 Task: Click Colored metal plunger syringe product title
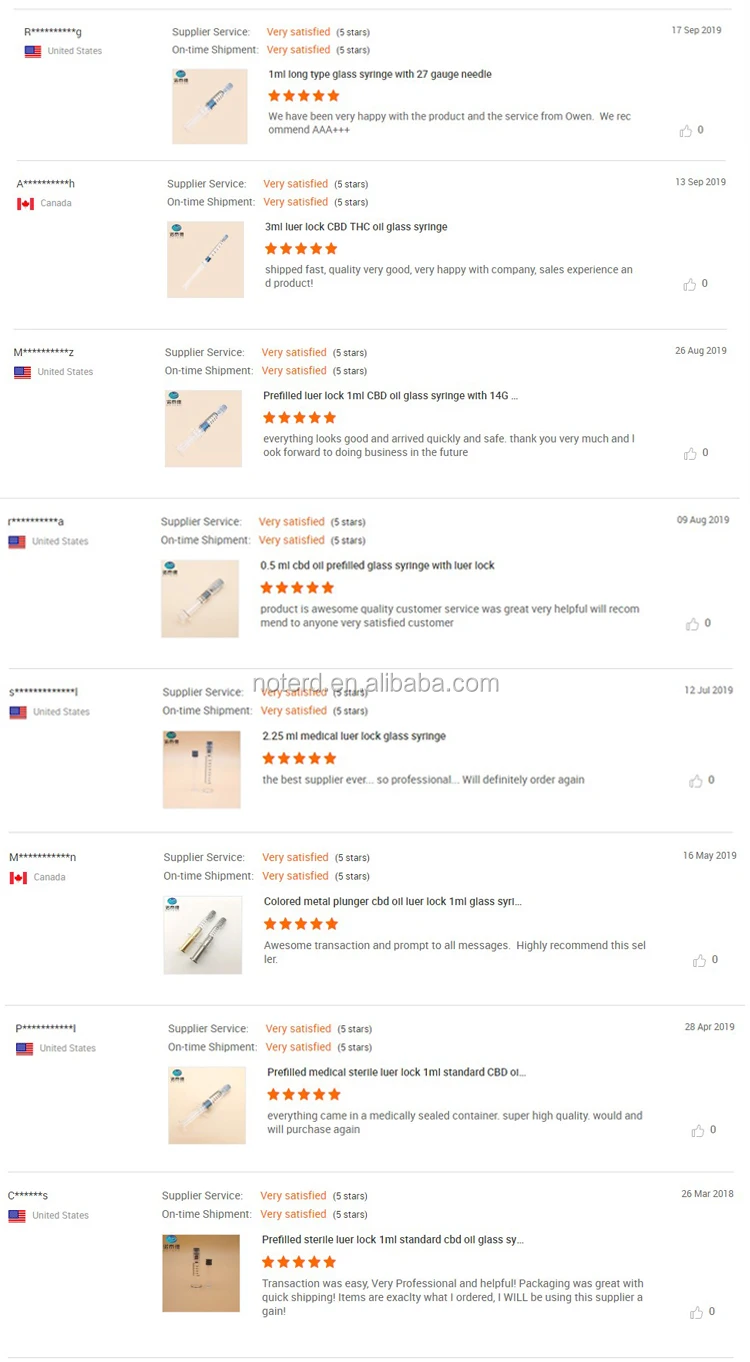click(x=392, y=902)
